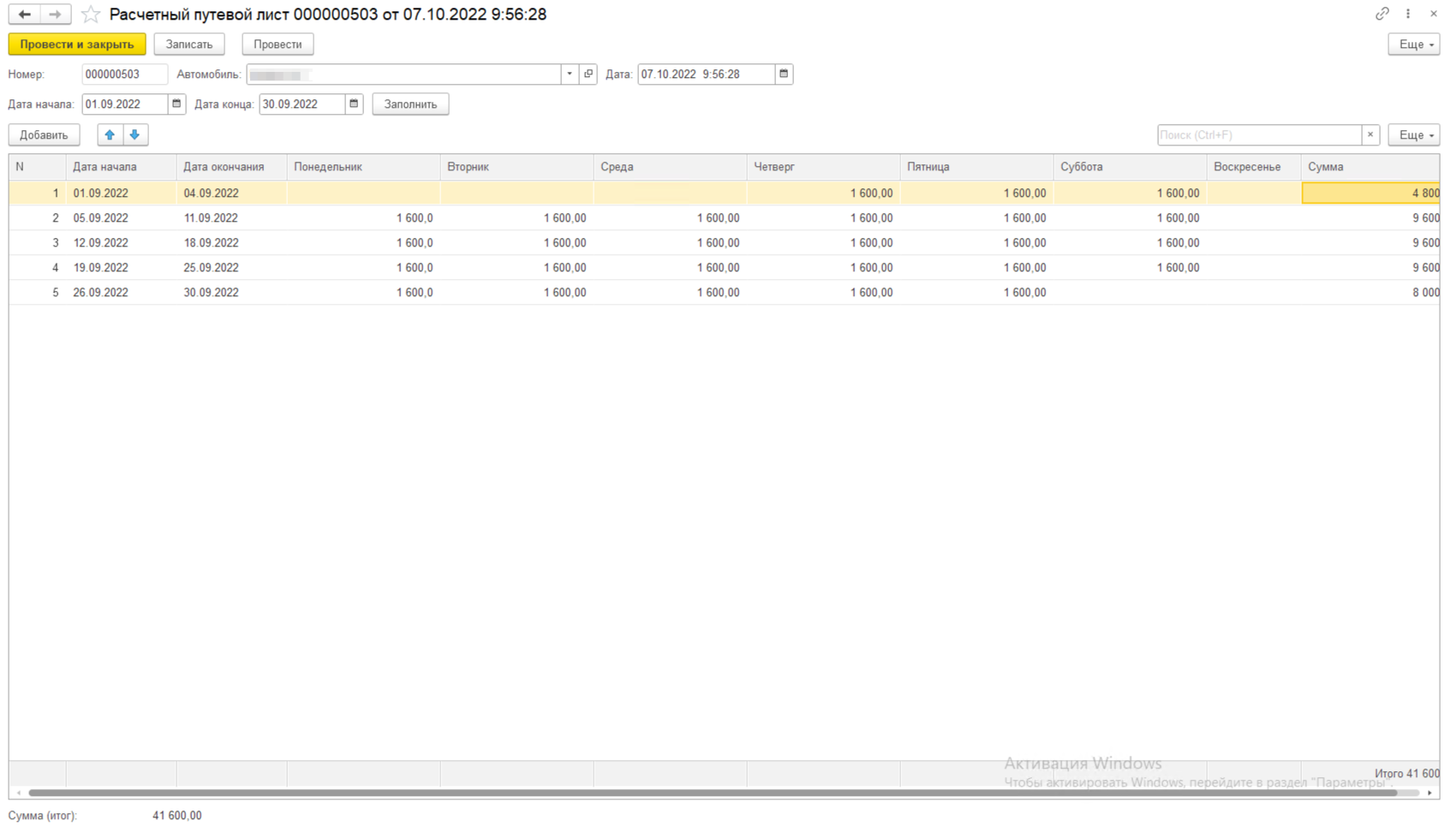Add document to favorites with star
Viewport: 1456px width, 832px height.
[x=90, y=15]
